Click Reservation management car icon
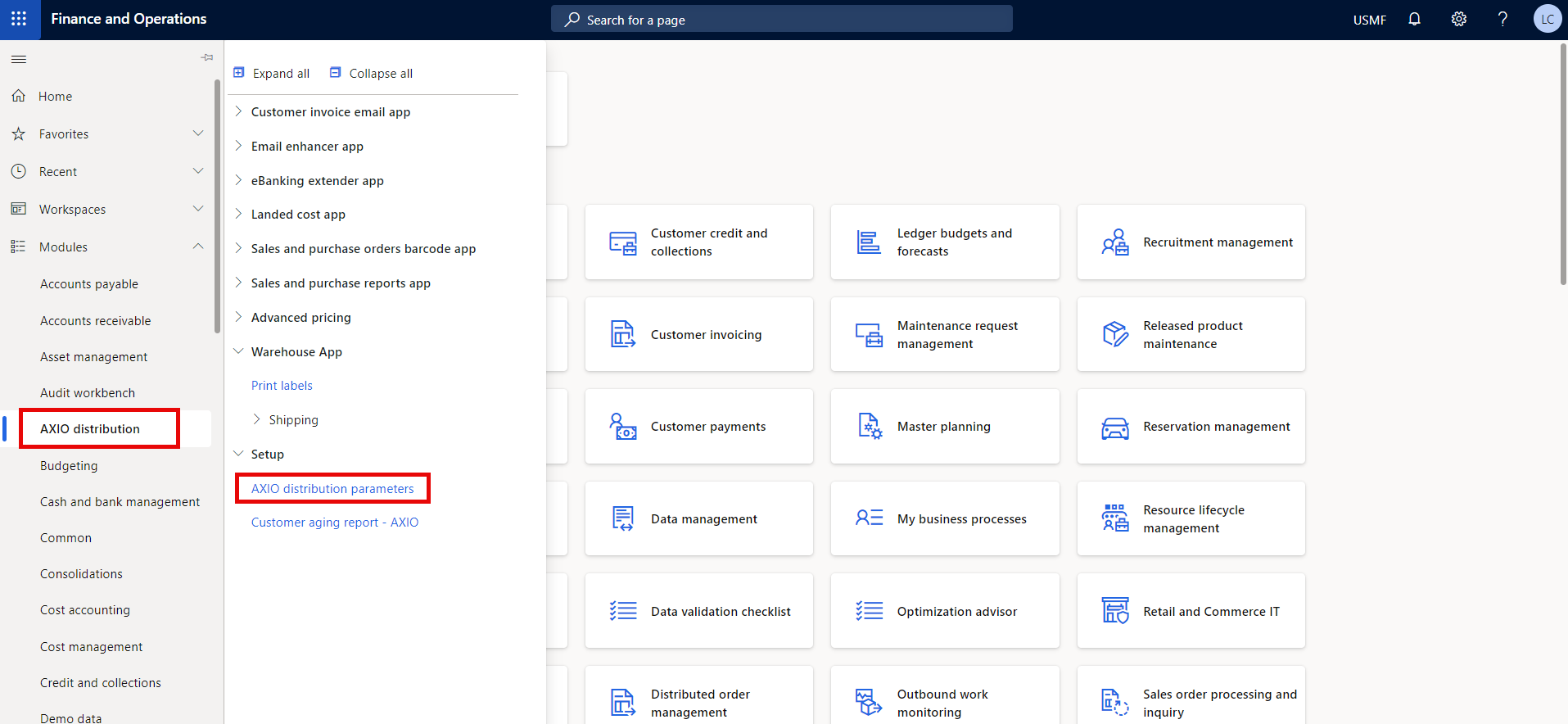This screenshot has width=1568, height=724. point(1115,428)
